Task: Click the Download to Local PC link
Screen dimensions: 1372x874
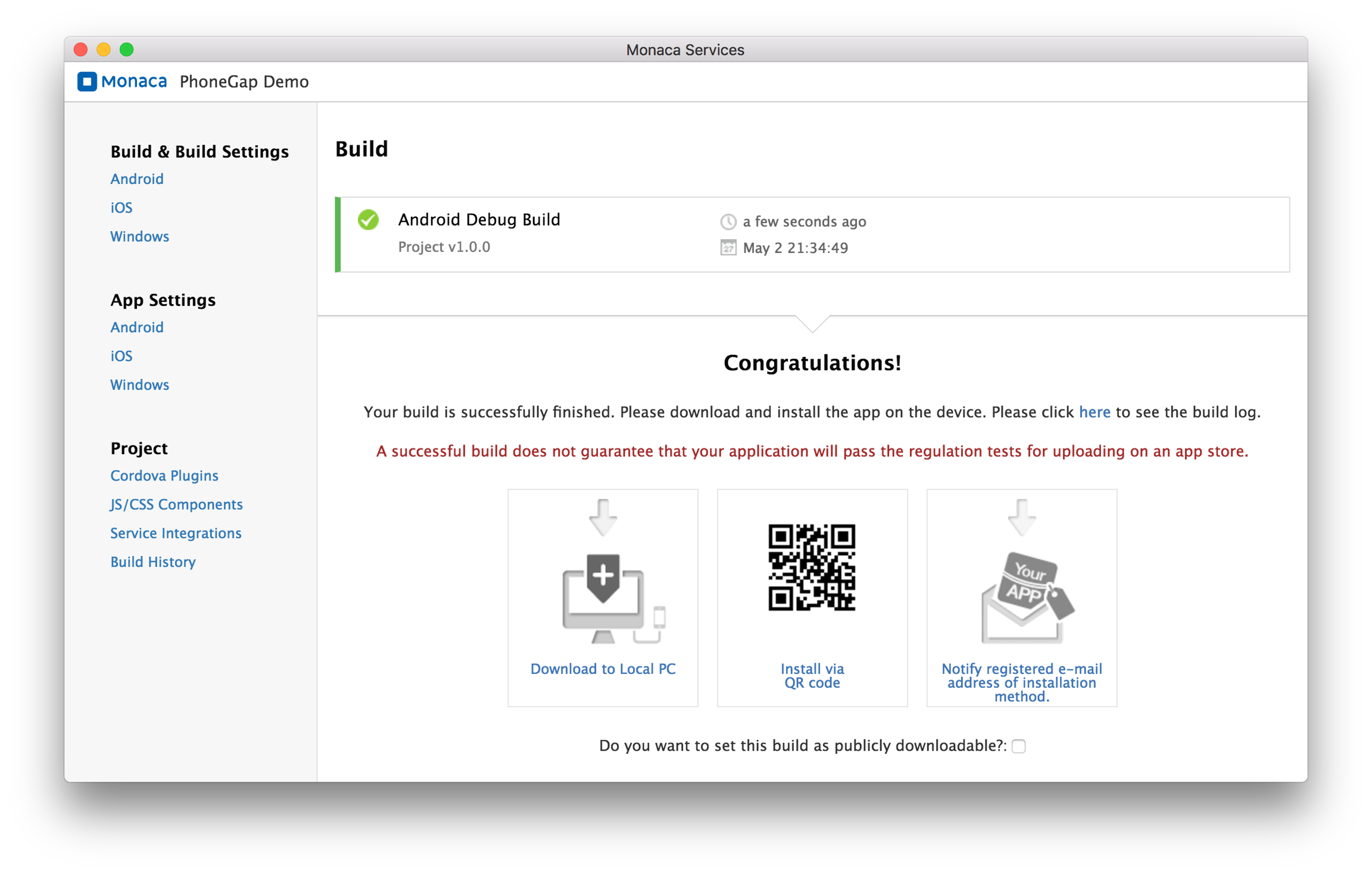Action: [x=603, y=669]
